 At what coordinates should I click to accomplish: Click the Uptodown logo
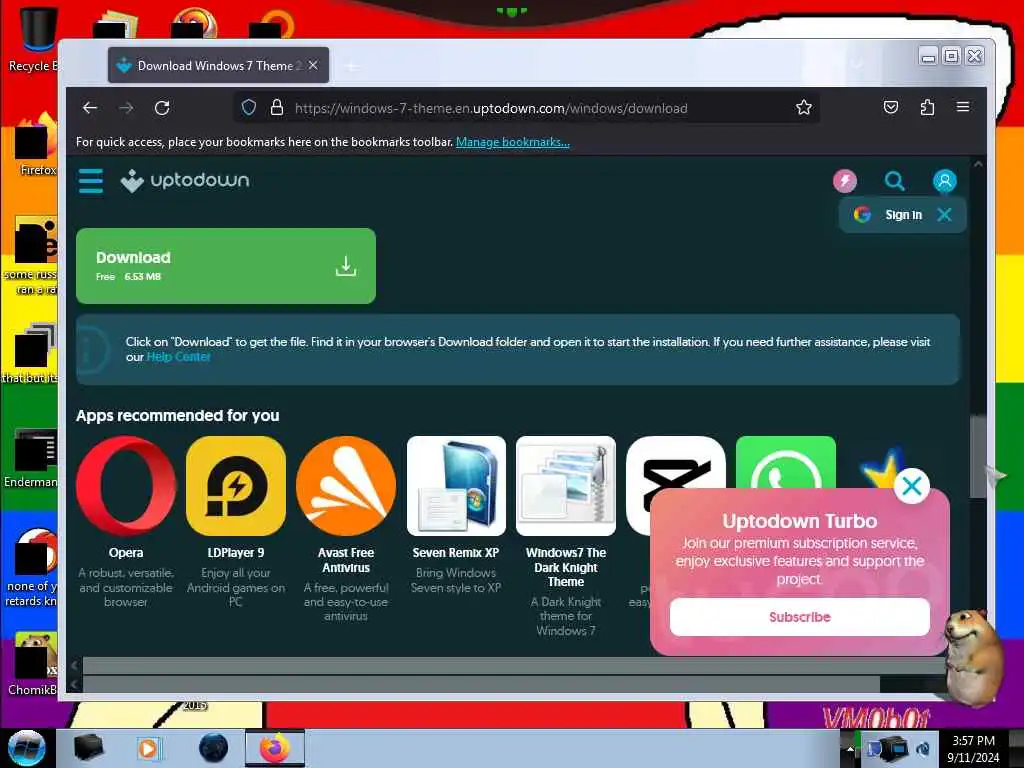click(185, 180)
